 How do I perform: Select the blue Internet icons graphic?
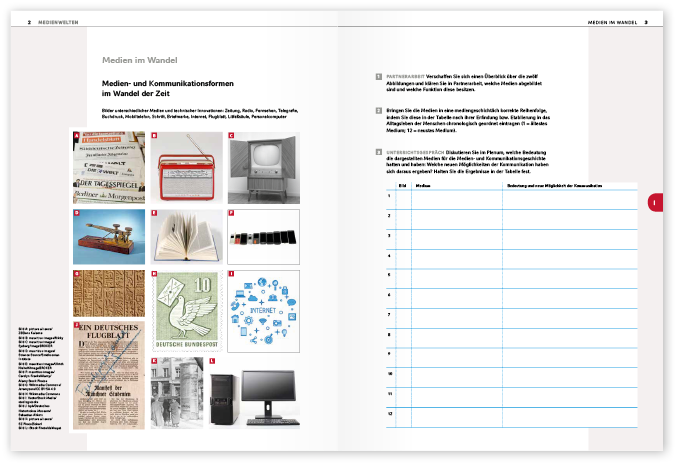(x=262, y=309)
